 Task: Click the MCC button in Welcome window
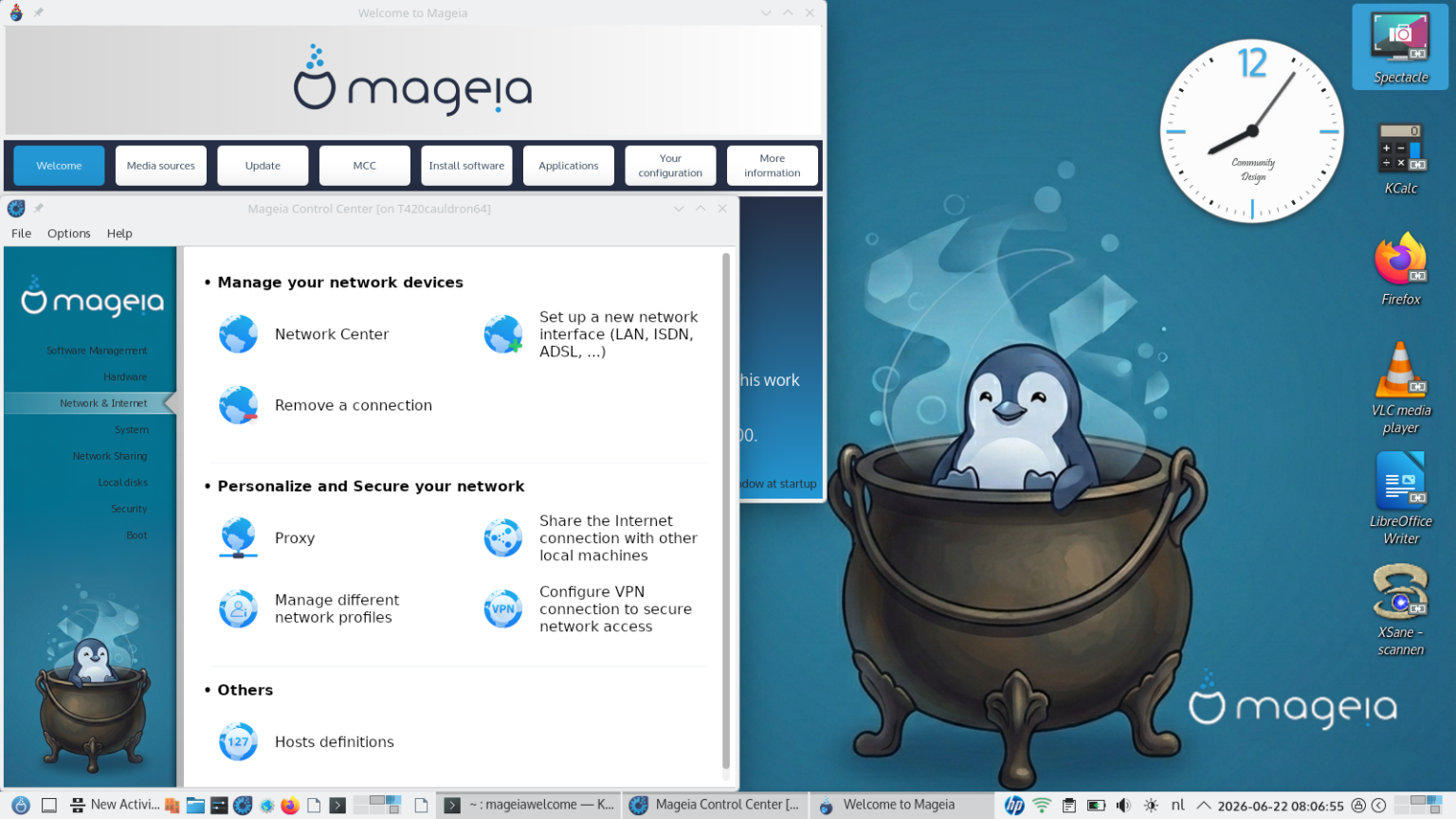point(365,166)
